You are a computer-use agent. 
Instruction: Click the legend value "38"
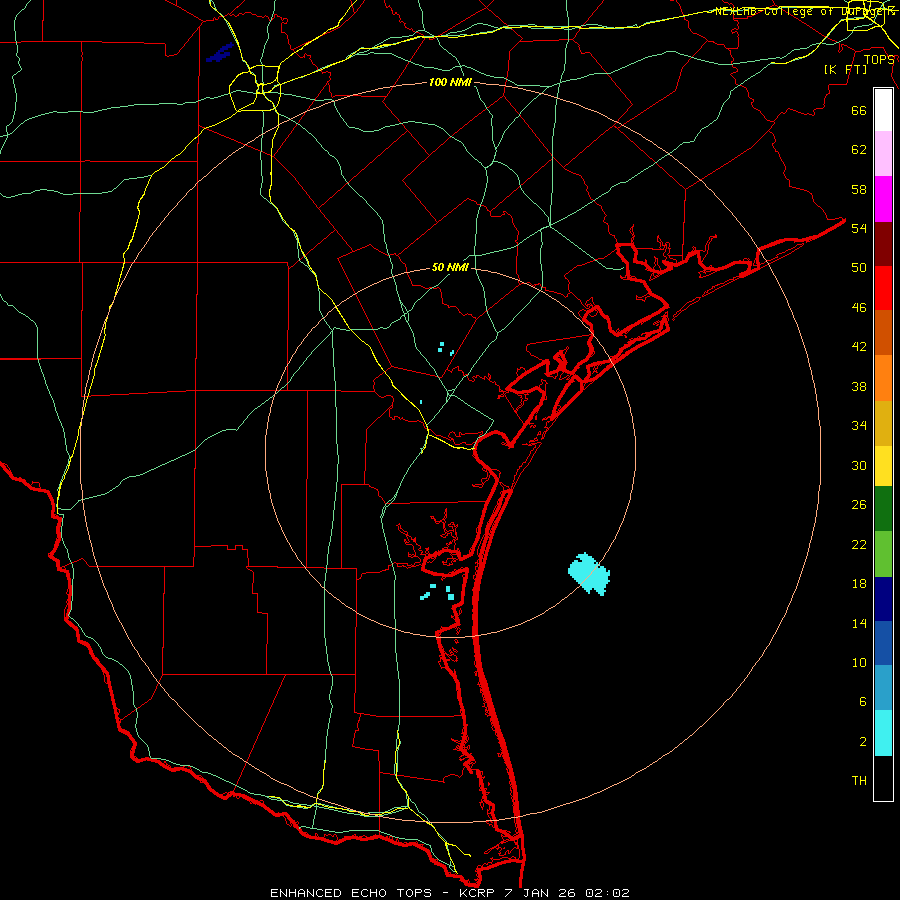(859, 386)
